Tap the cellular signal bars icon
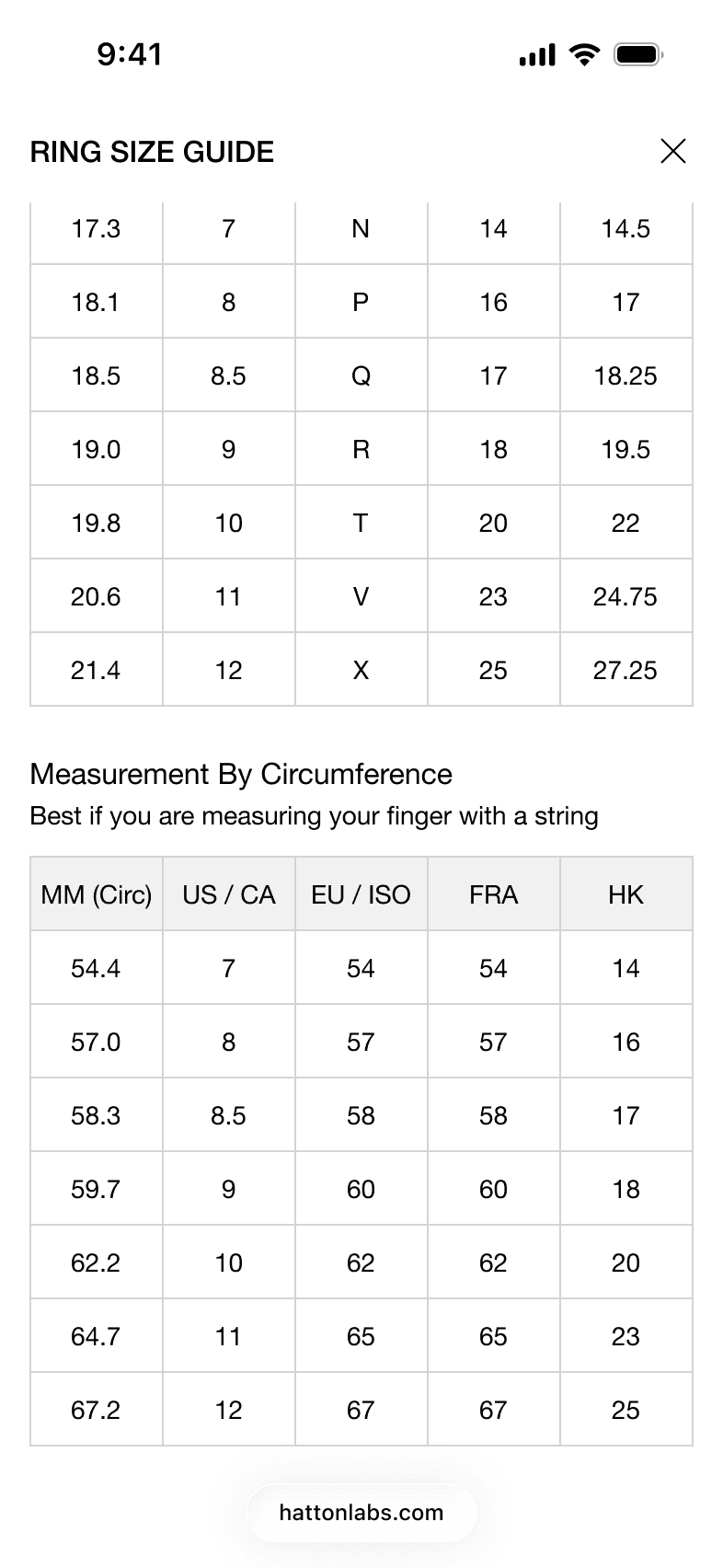Image resolution: width=723 pixels, height=1568 pixels. (x=537, y=55)
